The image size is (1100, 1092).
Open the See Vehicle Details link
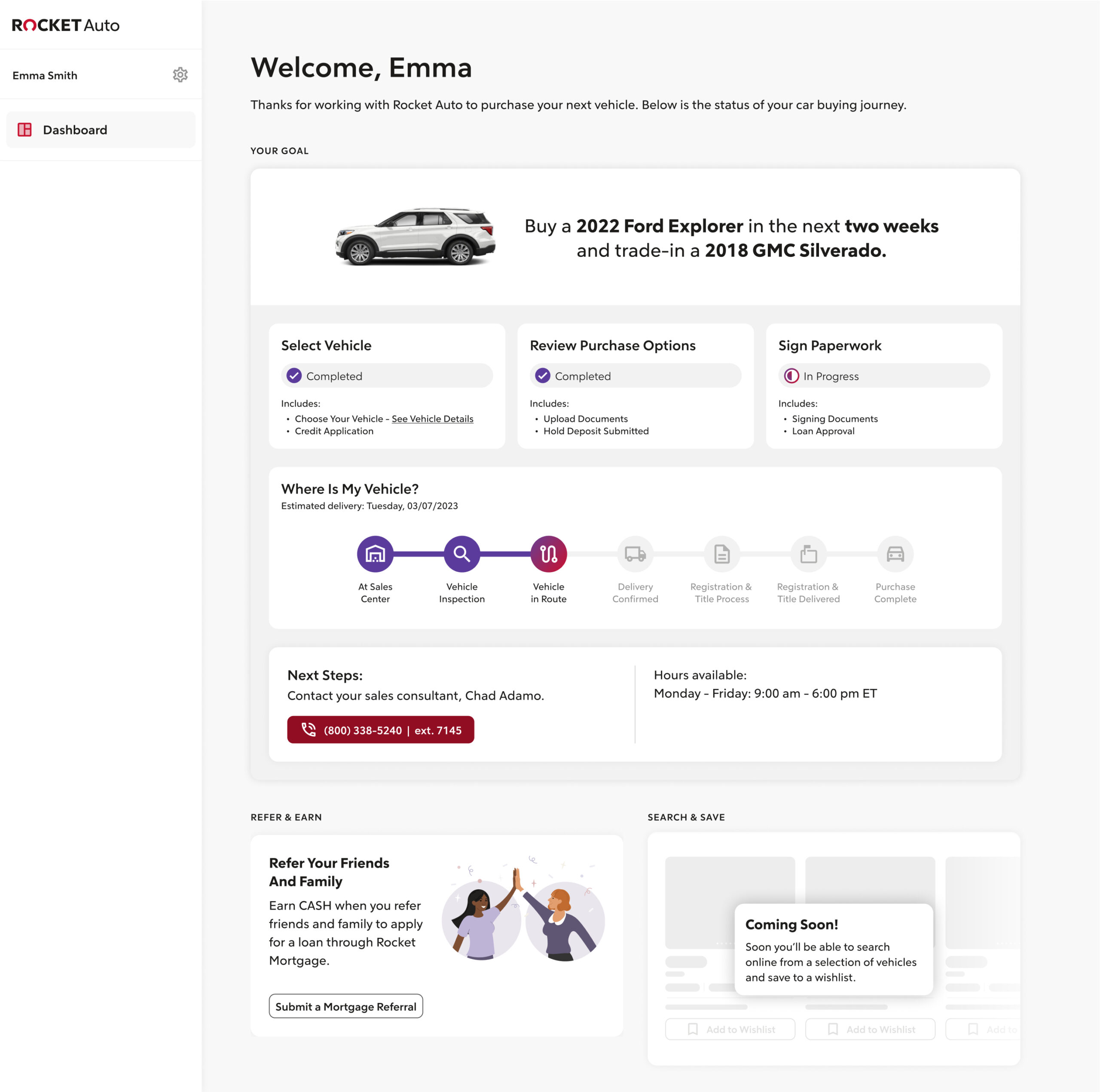tap(432, 419)
